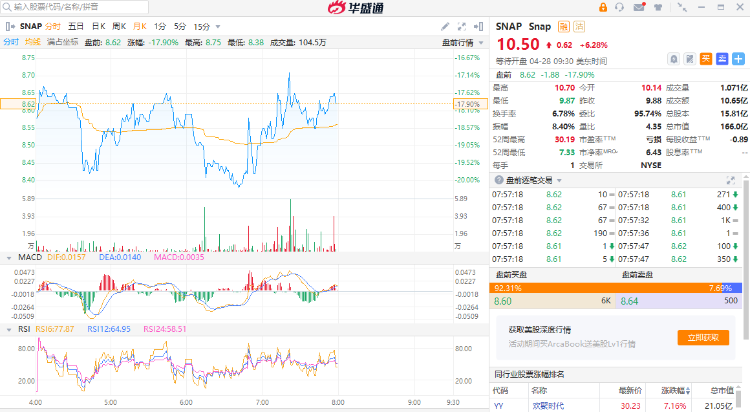Switch to the 月K chart tab

coord(140,26)
